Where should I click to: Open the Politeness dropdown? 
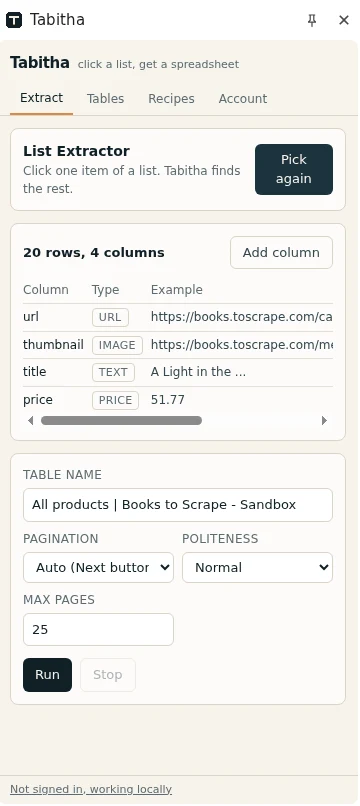coord(257,567)
